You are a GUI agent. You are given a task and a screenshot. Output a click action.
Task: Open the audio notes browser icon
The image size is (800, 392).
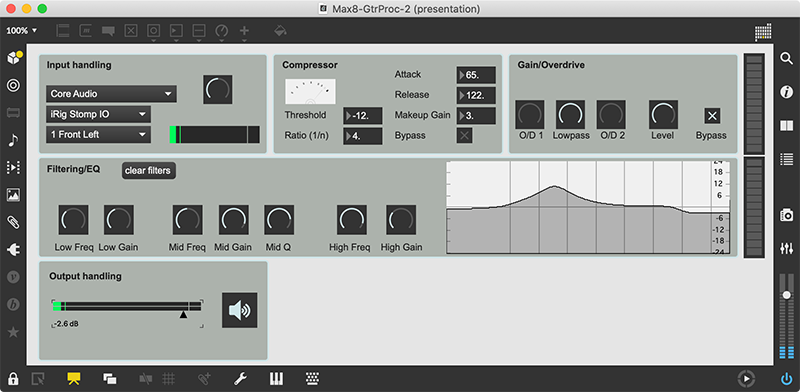(13, 140)
